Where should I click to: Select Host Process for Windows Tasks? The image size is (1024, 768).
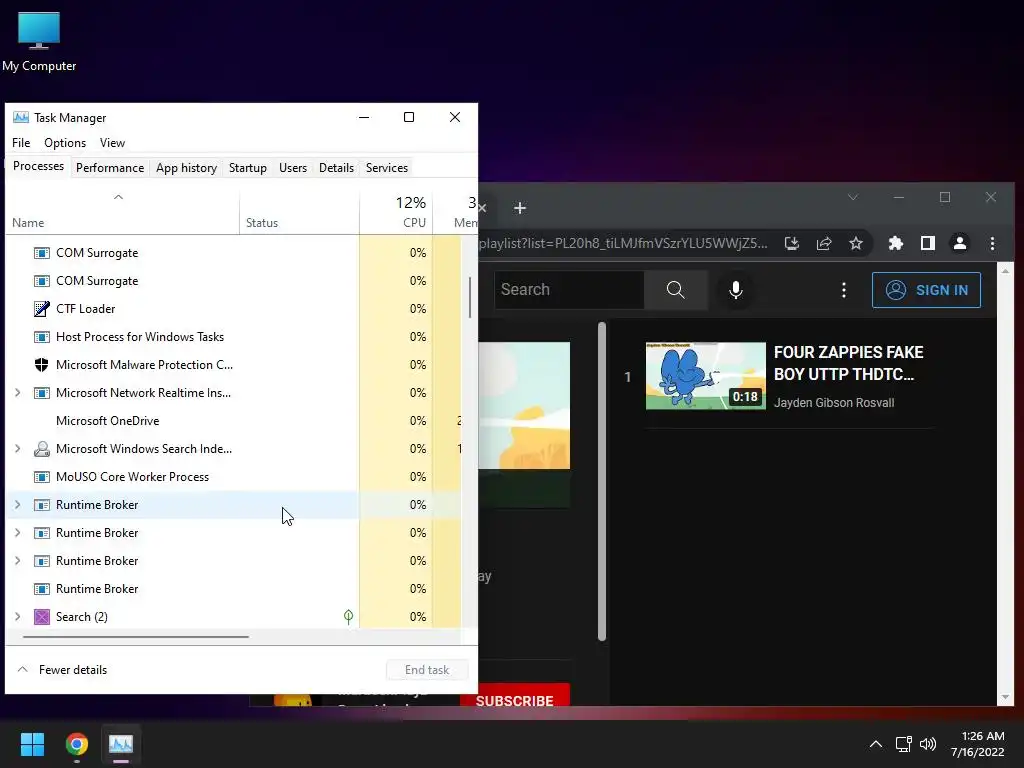tap(234, 337)
